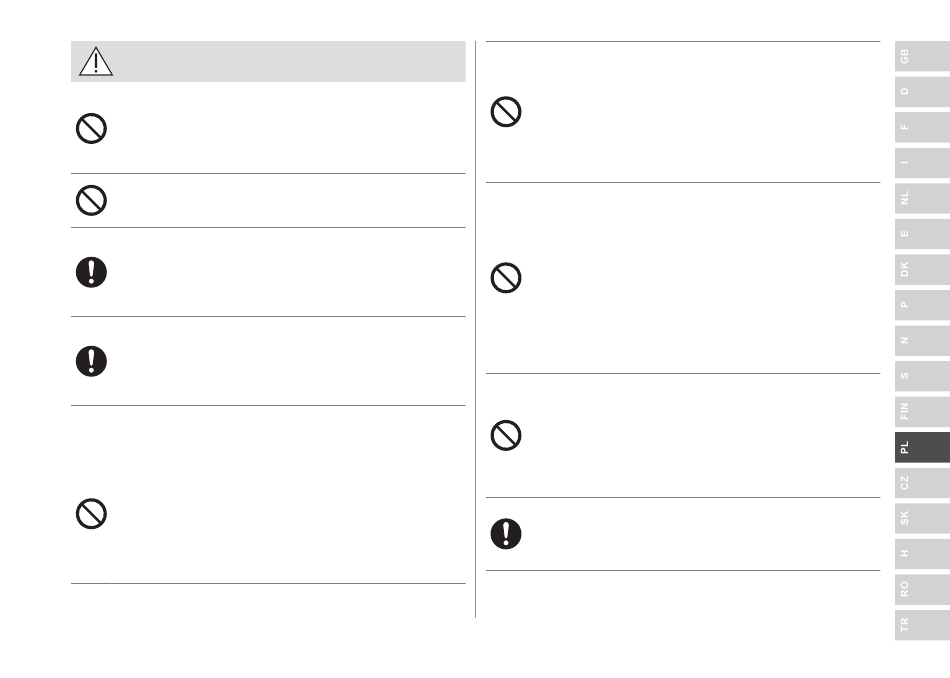Click the last prohibition icon in left column

(x=91, y=514)
